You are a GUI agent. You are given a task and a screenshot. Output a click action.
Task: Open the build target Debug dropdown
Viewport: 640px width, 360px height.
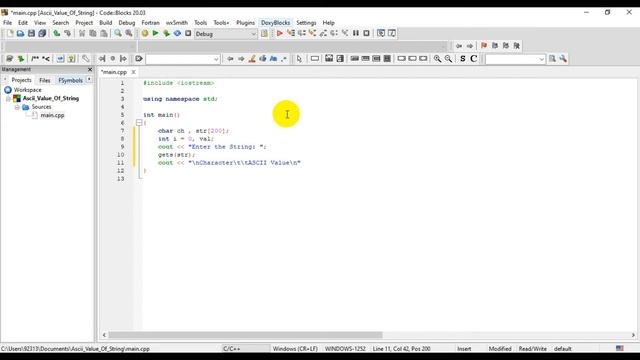coord(226,34)
